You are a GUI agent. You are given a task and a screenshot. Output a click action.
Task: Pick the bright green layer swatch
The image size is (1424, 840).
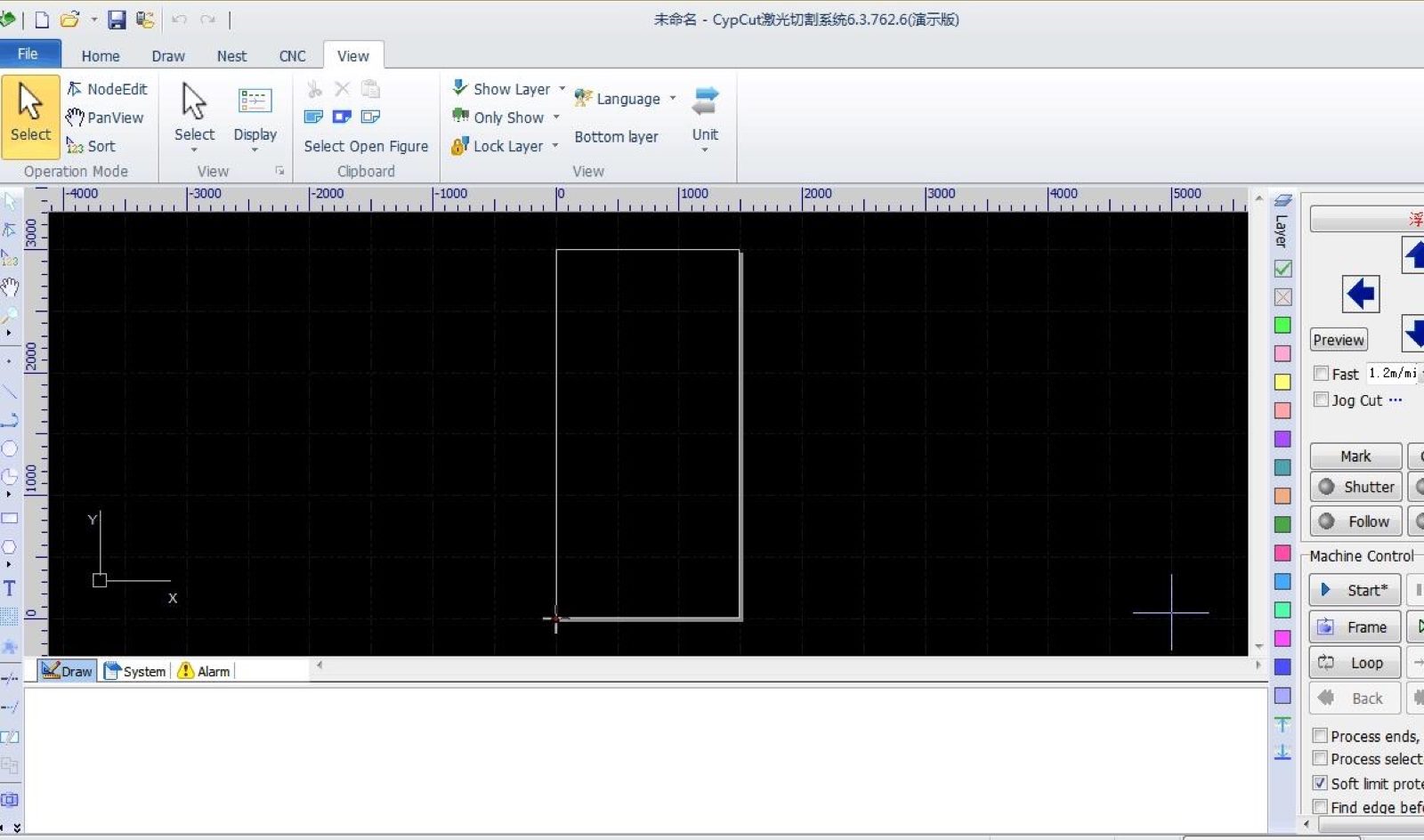(x=1282, y=326)
